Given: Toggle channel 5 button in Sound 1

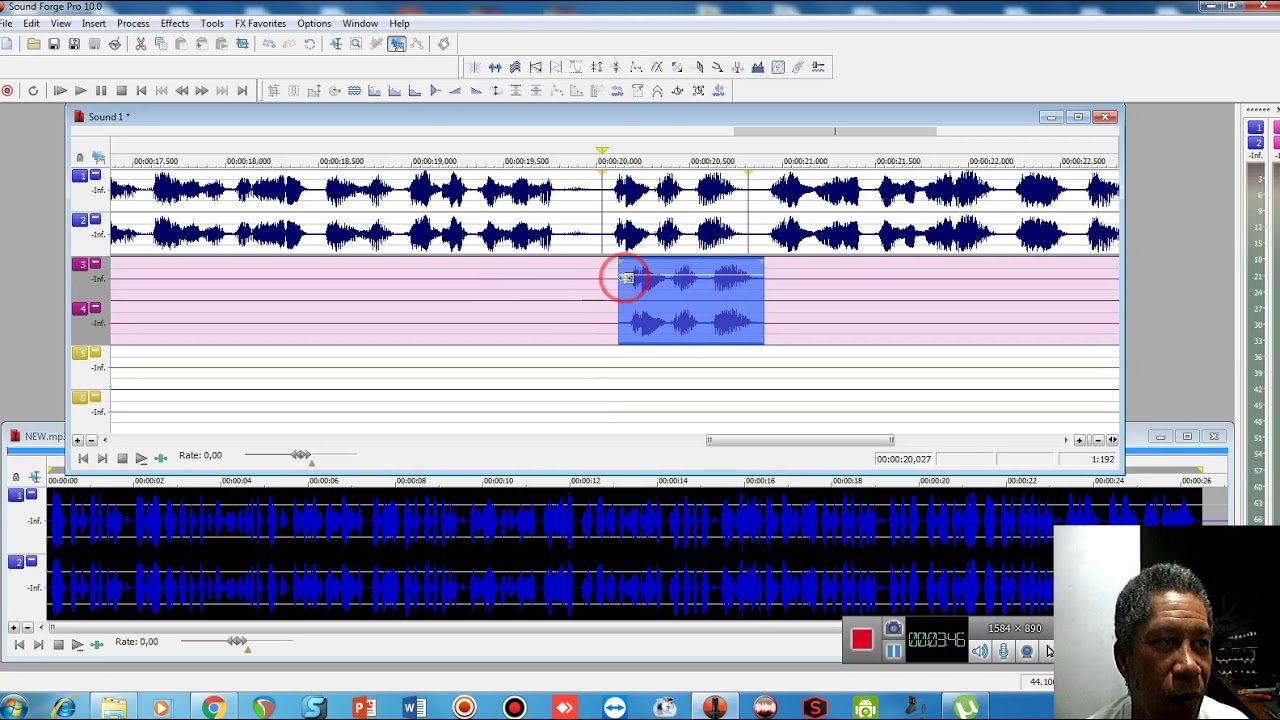Looking at the screenshot, I should coord(80,353).
